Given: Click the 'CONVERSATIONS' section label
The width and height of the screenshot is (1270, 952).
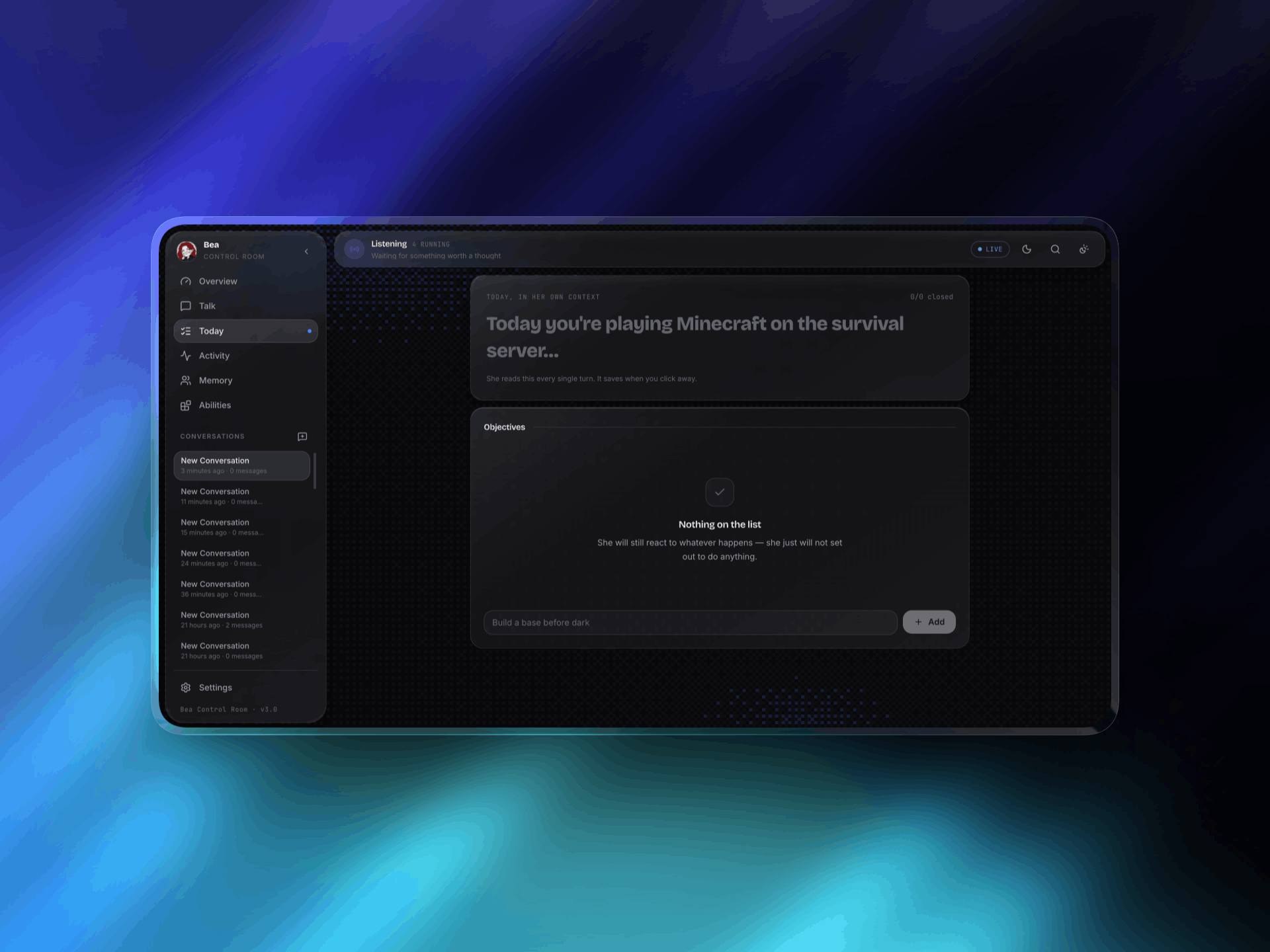Looking at the screenshot, I should pos(212,436).
